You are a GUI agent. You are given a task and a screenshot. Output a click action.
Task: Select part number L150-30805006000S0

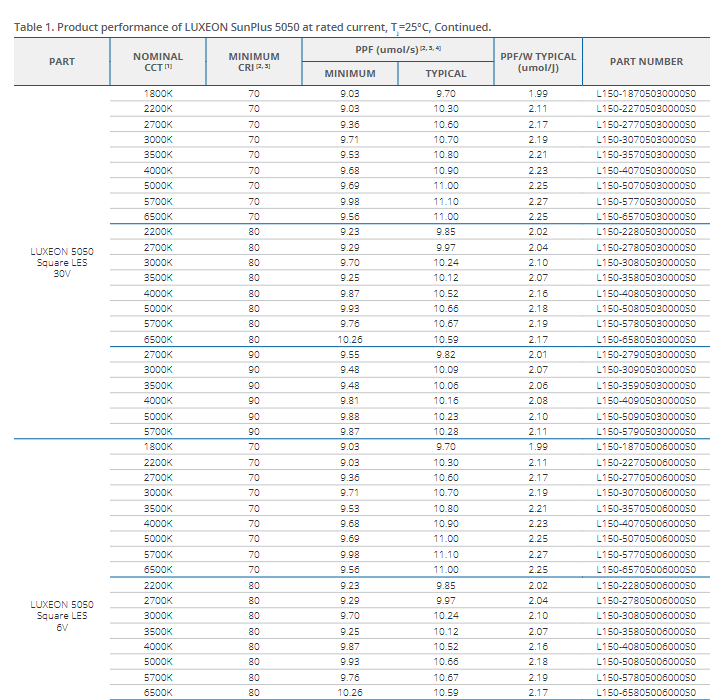point(646,616)
